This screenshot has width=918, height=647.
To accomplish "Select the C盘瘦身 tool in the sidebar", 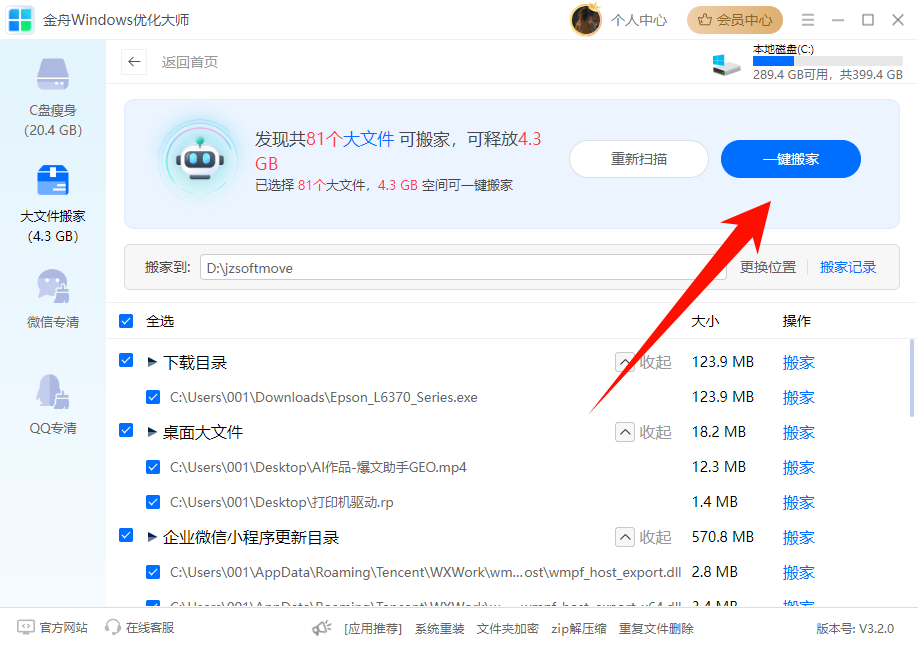I will 53,97.
